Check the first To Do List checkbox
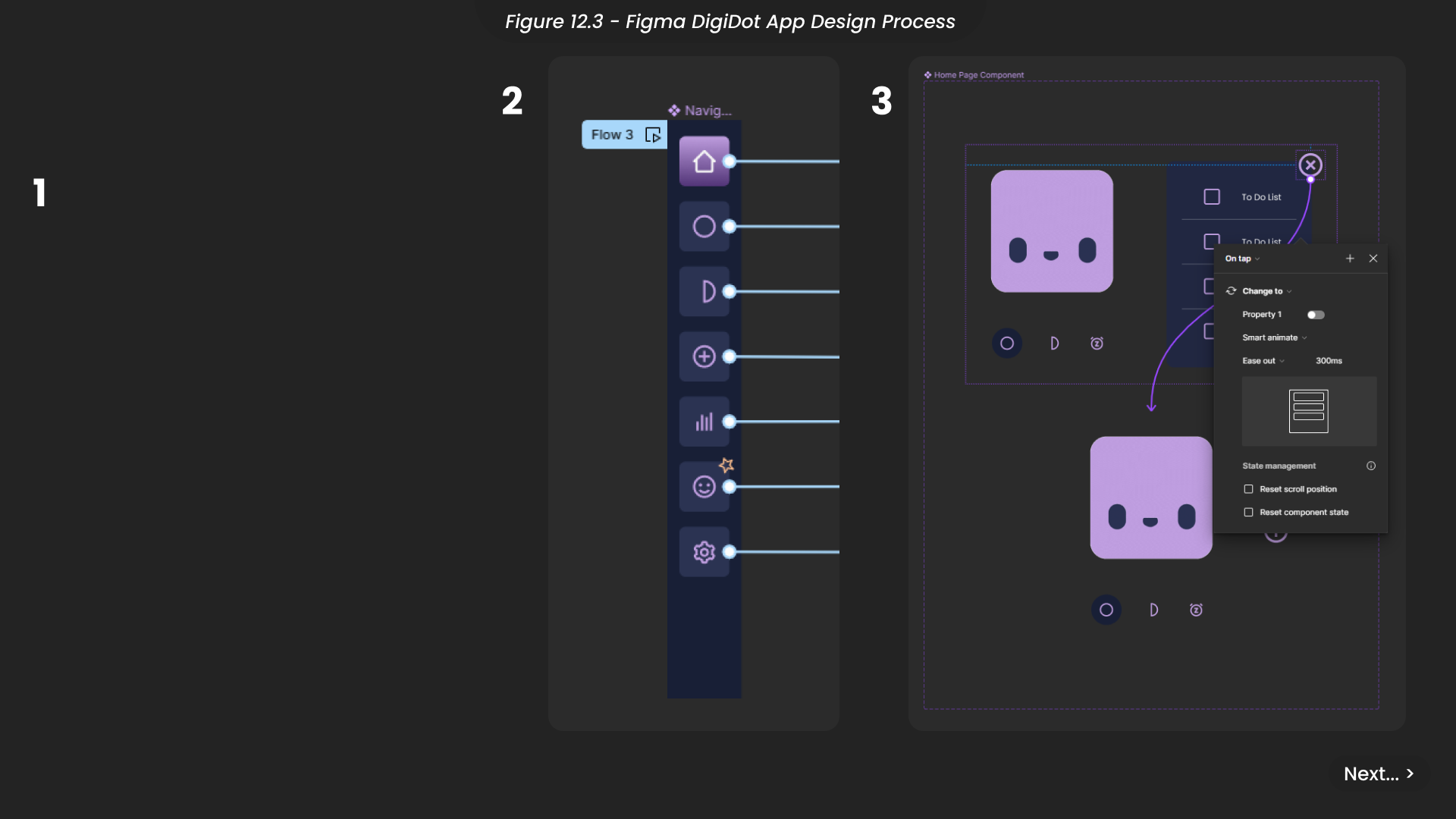Viewport: 1456px width, 819px height. click(x=1212, y=197)
